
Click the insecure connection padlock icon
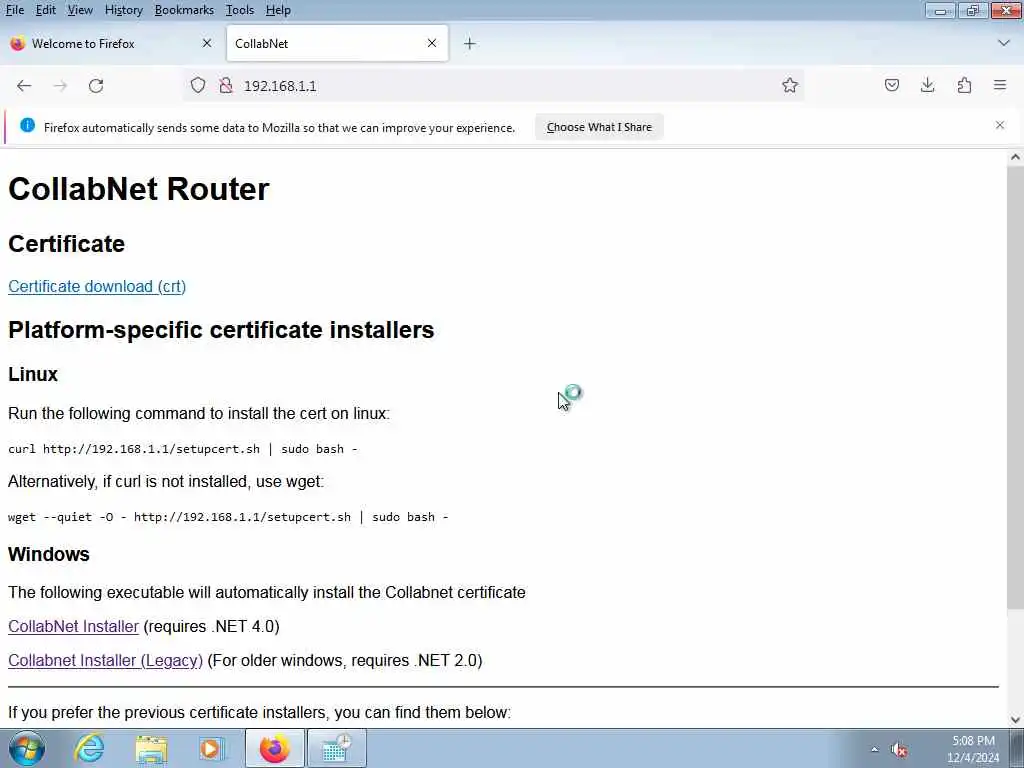[x=226, y=86]
